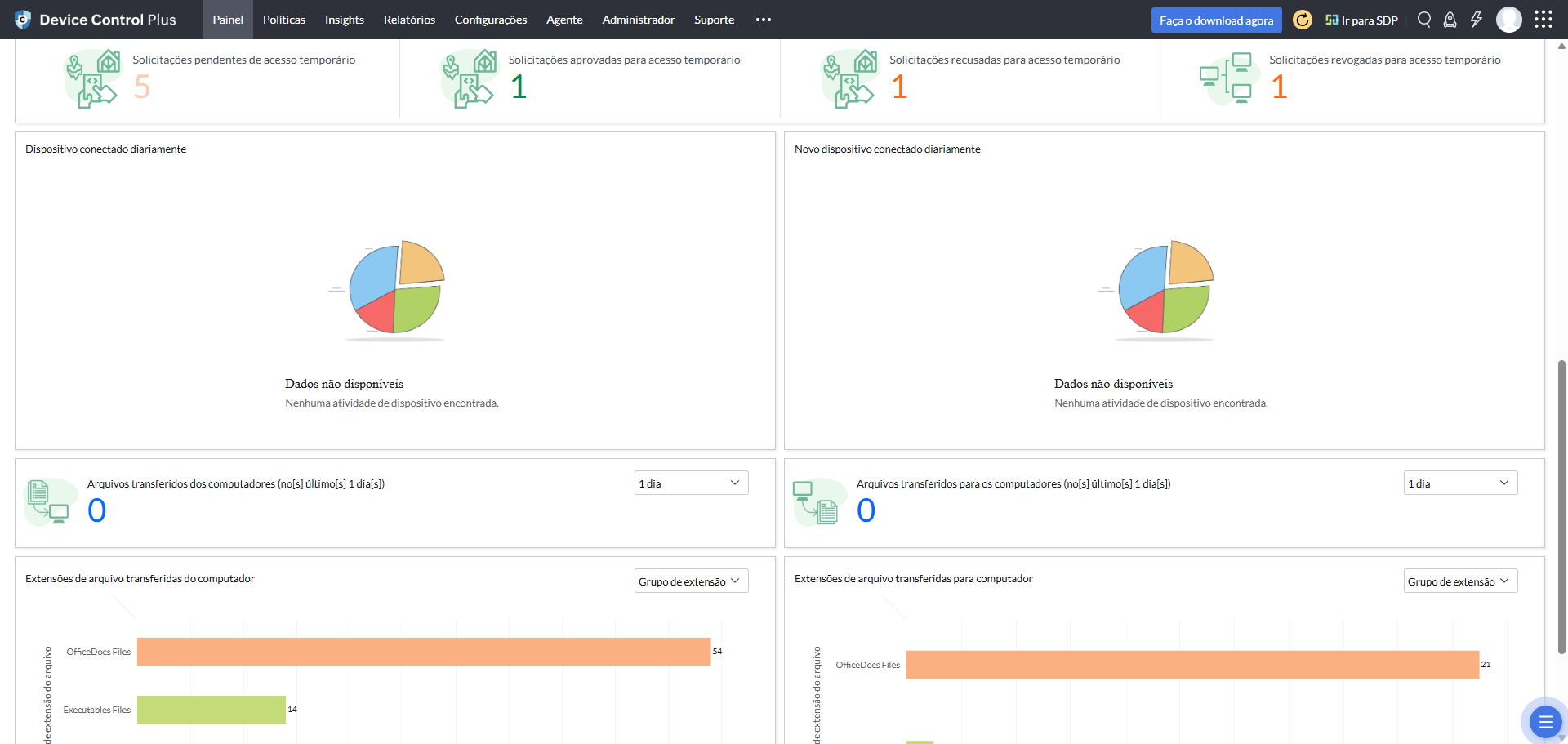Click 'Faça o download agora' button
1568x744 pixels.
pos(1216,20)
